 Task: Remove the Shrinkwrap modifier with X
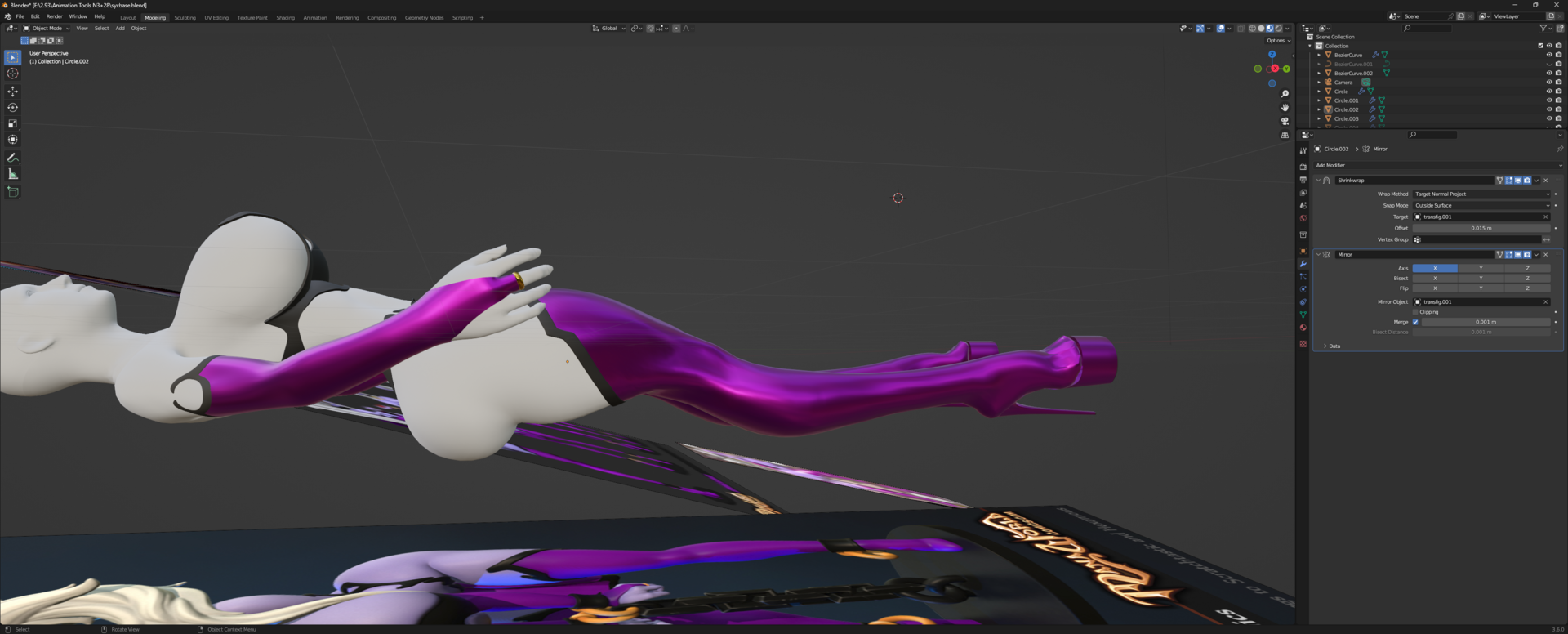click(x=1545, y=181)
